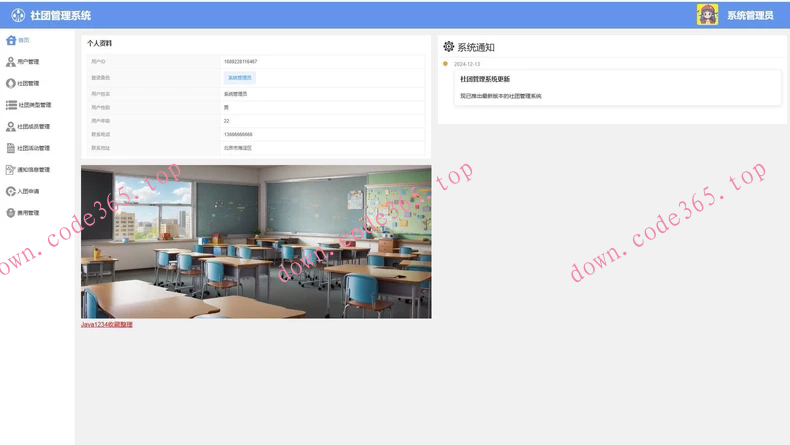Click the phone number 13666666666 field
Viewport: 790px width, 445px height.
[x=238, y=134]
